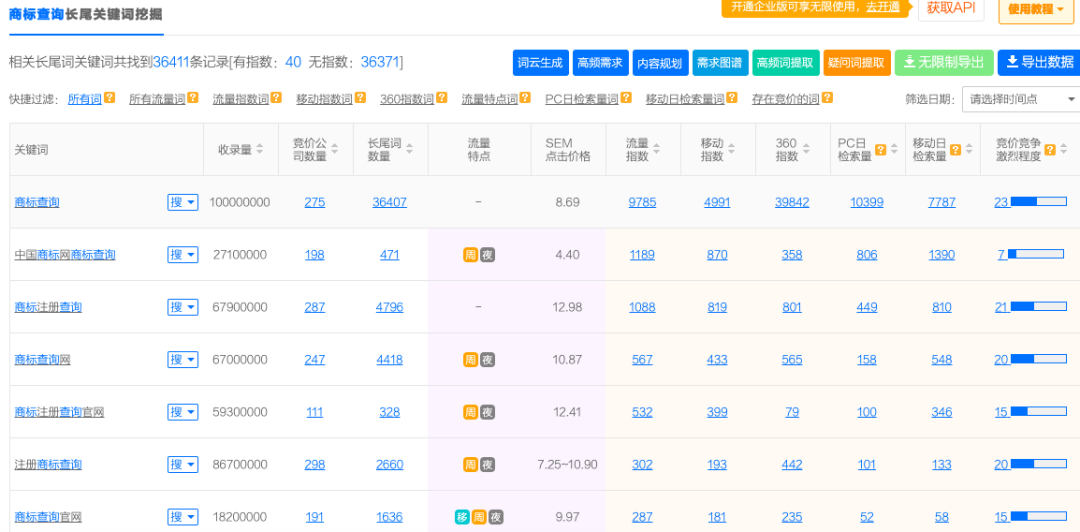Click 移 traffic badge in 商标查询官网 row

(462, 517)
